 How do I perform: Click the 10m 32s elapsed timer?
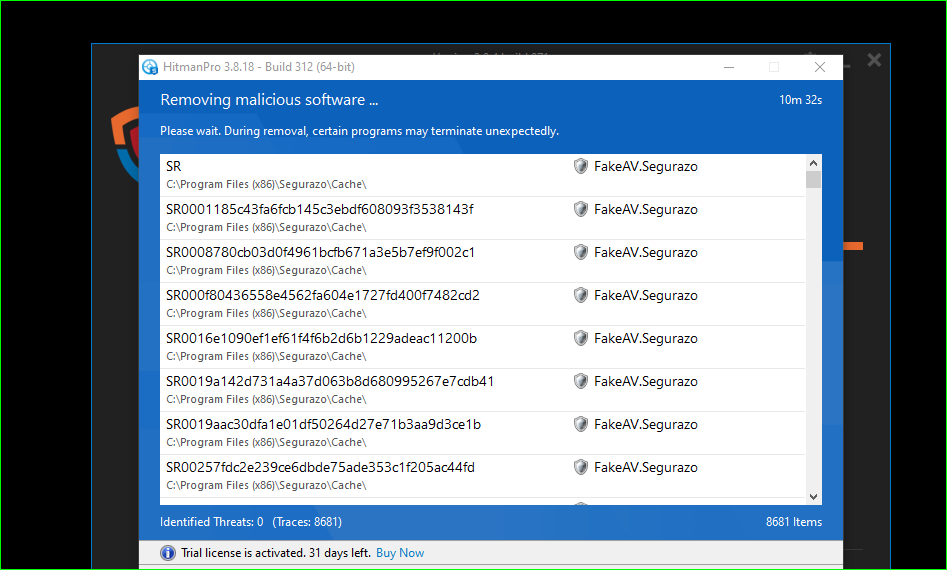(800, 100)
